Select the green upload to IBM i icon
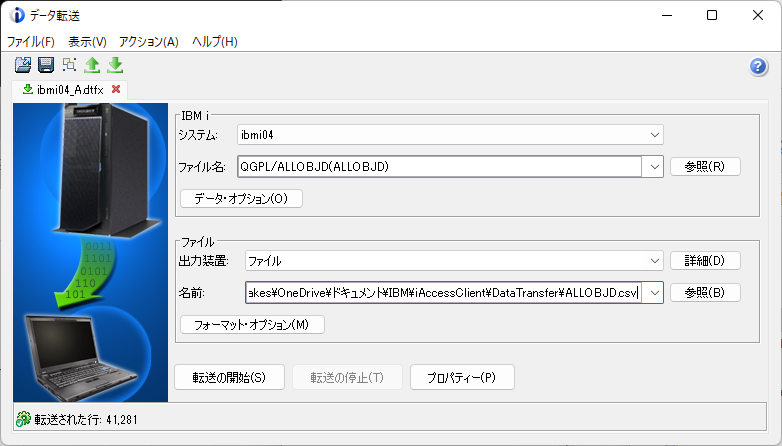 [x=92, y=65]
